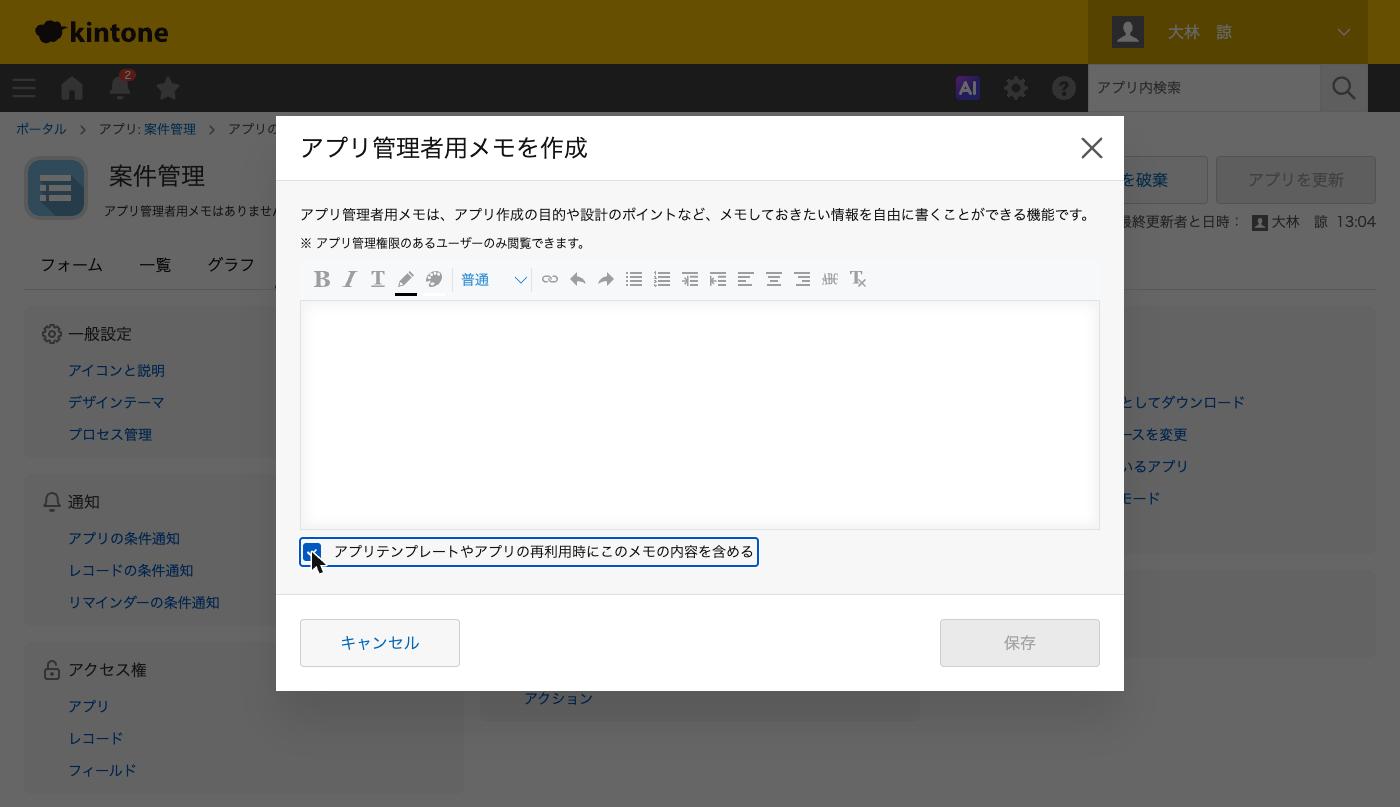Align memo text to the left
1400x807 pixels.
[x=746, y=280]
